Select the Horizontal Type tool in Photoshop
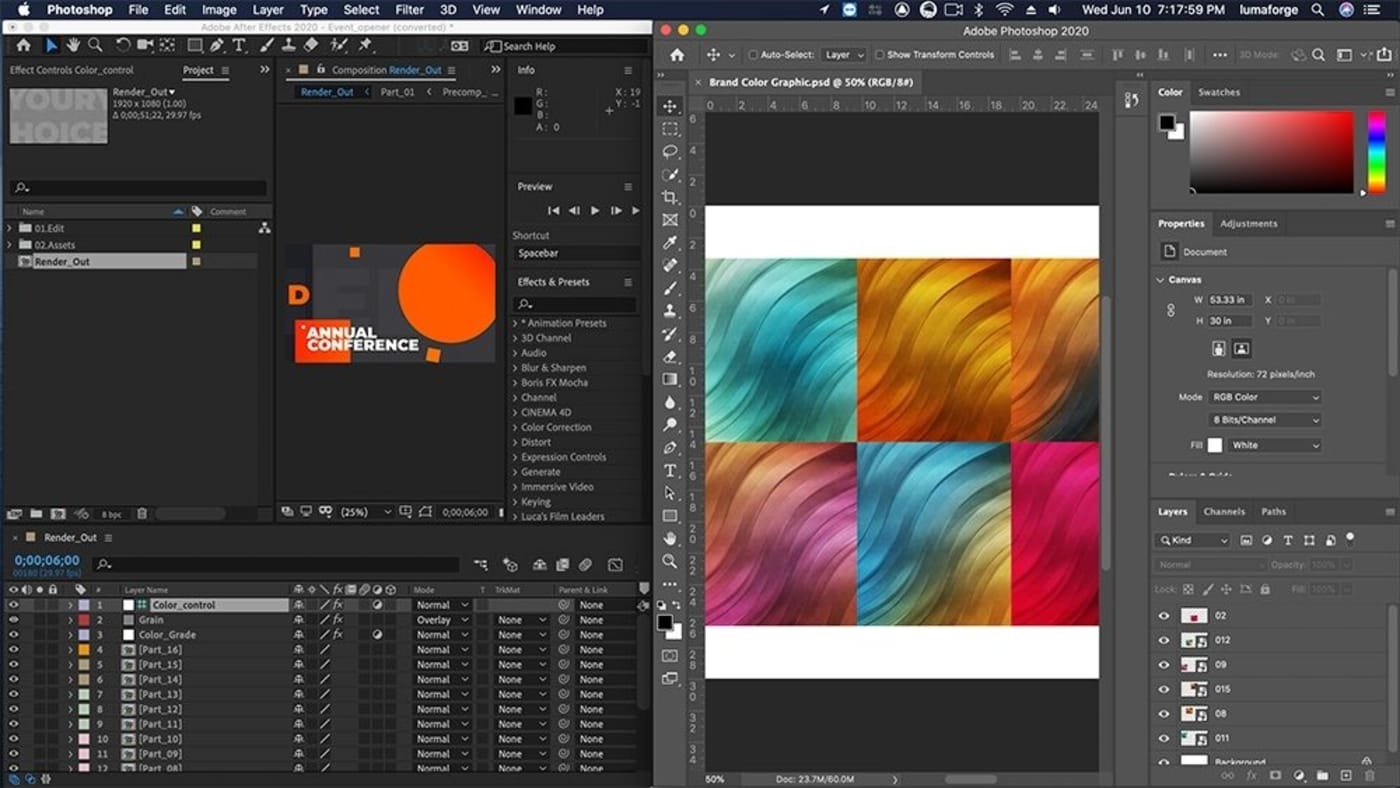The height and width of the screenshot is (788, 1400). [670, 470]
